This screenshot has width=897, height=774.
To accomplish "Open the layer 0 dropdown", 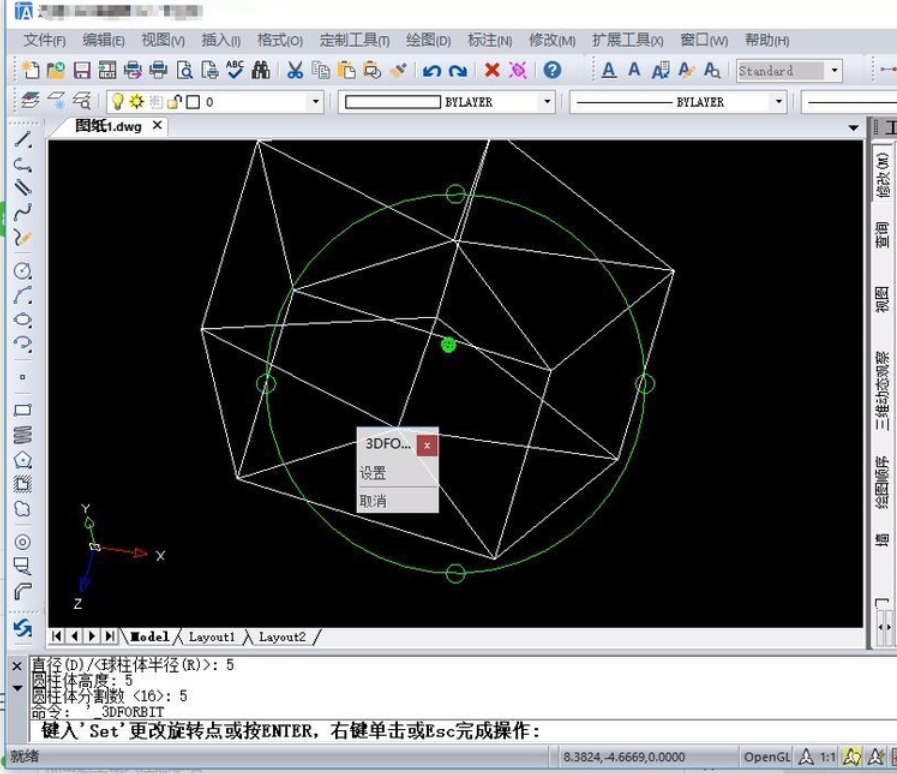I will click(x=315, y=102).
